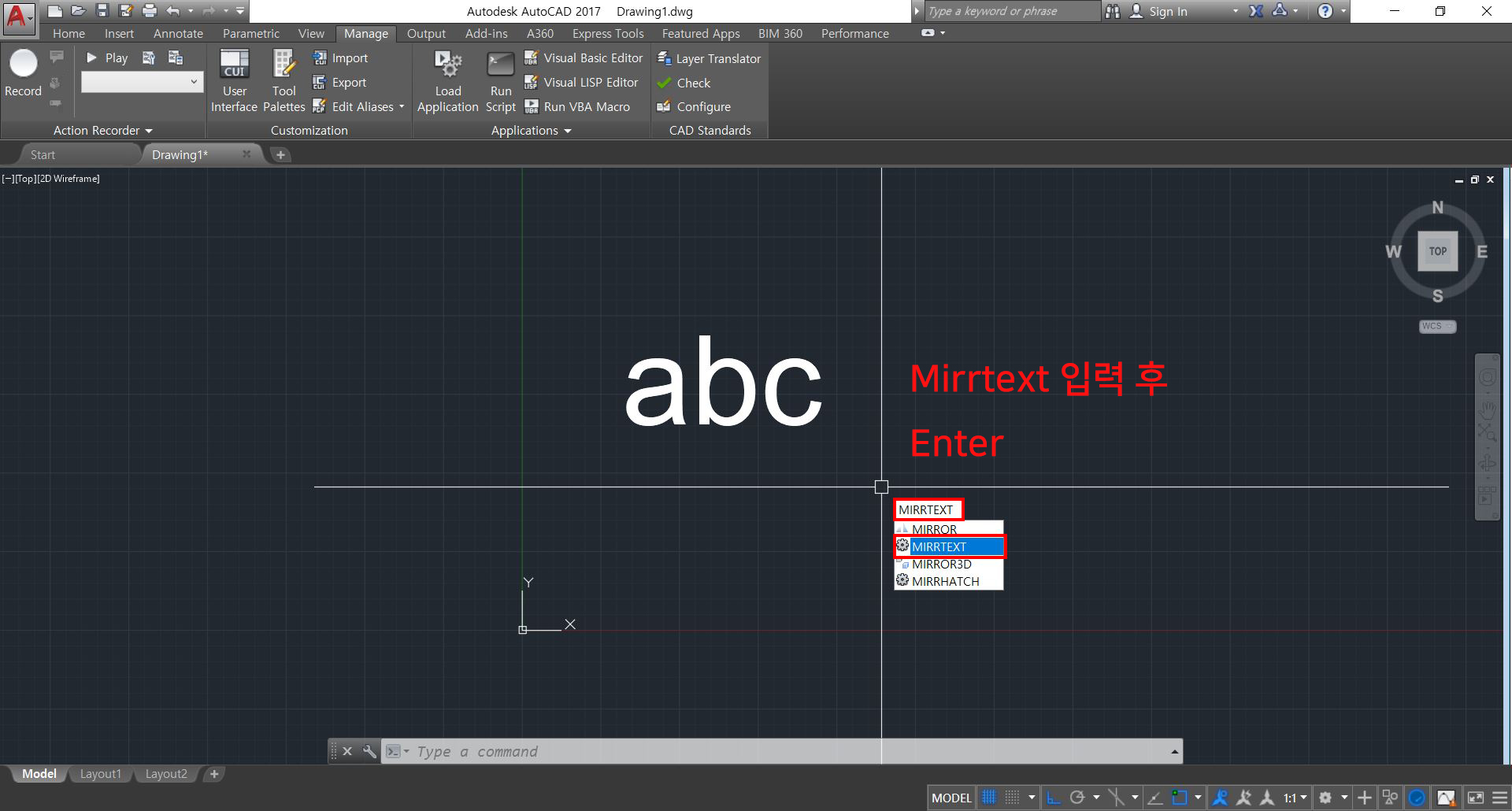Click the Run Script icon
1512x811 pixels.
(x=501, y=81)
